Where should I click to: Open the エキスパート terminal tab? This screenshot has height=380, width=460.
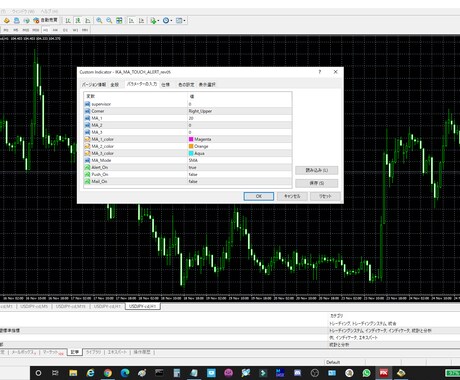click(x=117, y=352)
